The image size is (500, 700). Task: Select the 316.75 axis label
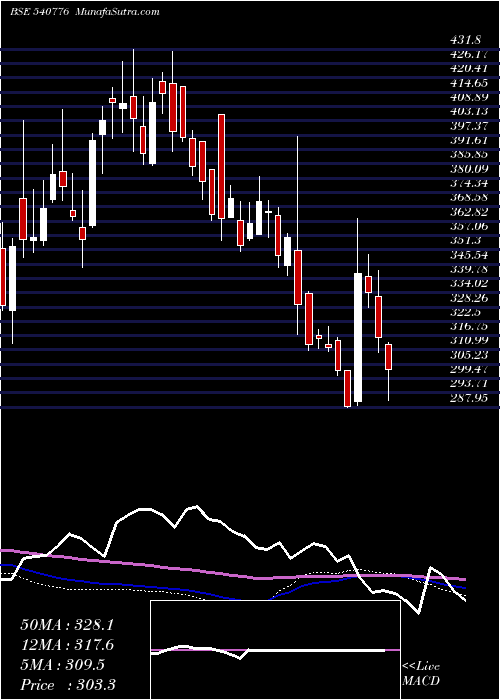click(469, 326)
